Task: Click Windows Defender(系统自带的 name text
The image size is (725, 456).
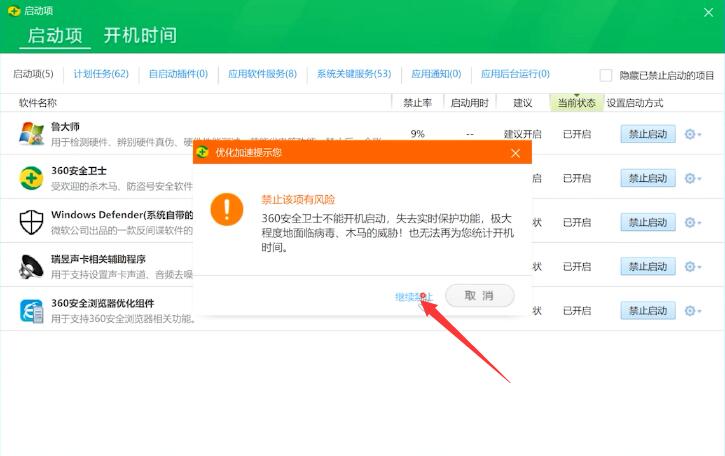Action: (122, 215)
